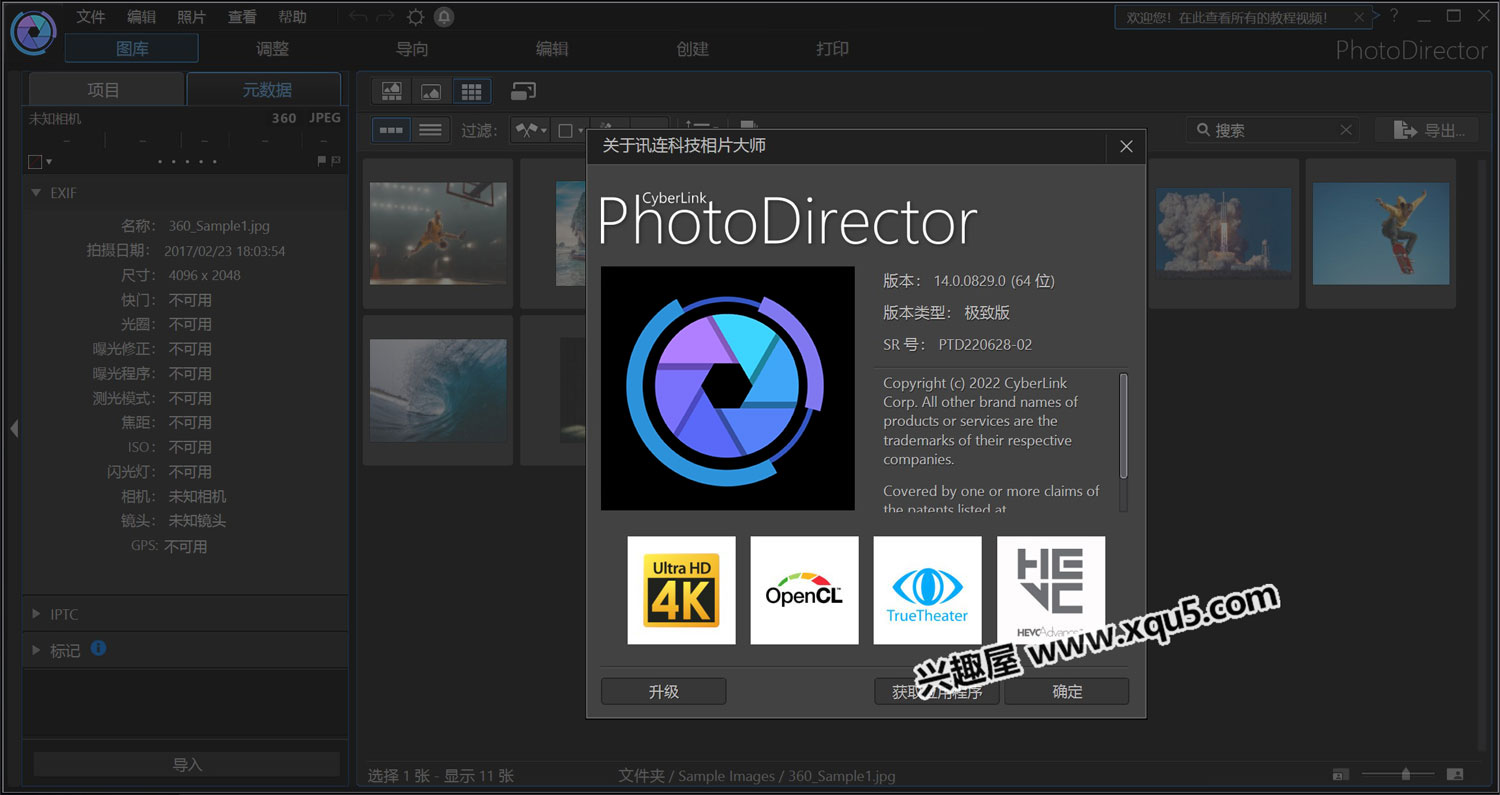This screenshot has width=1500, height=795.
Task: Expand the IPTC section
Action: 36,614
